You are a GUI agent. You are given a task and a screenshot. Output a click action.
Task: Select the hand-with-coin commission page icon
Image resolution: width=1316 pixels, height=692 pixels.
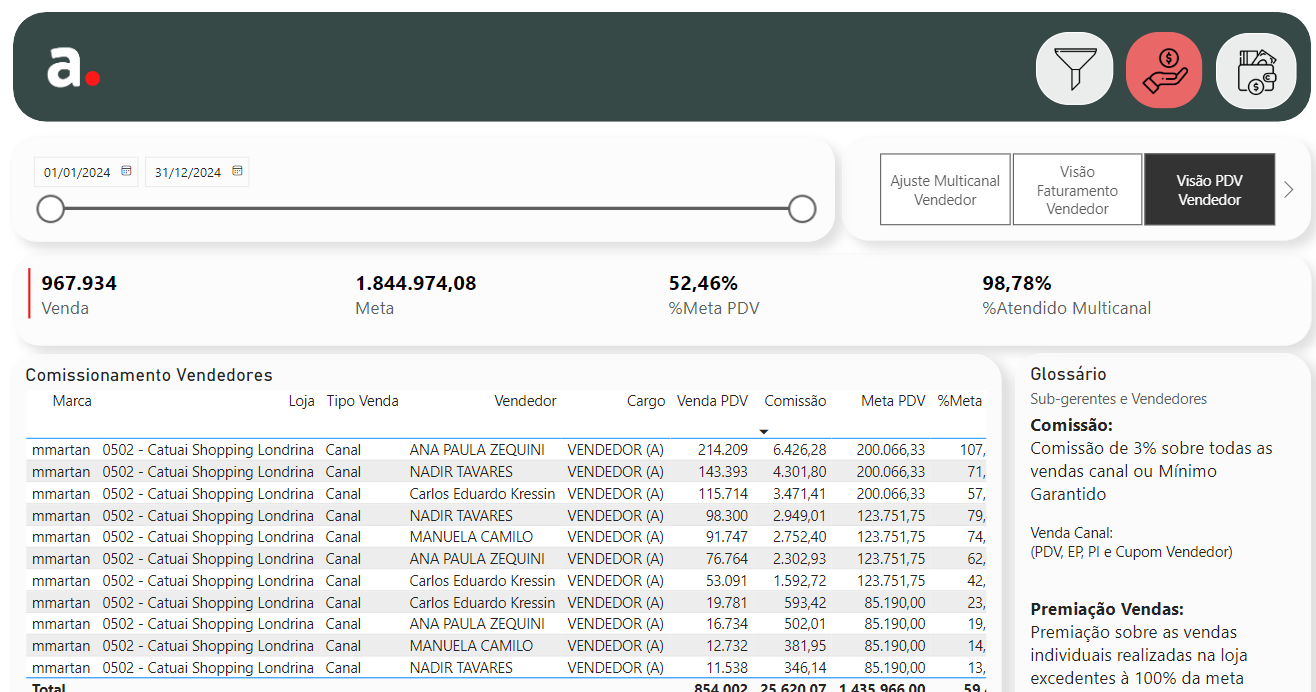click(x=1164, y=69)
